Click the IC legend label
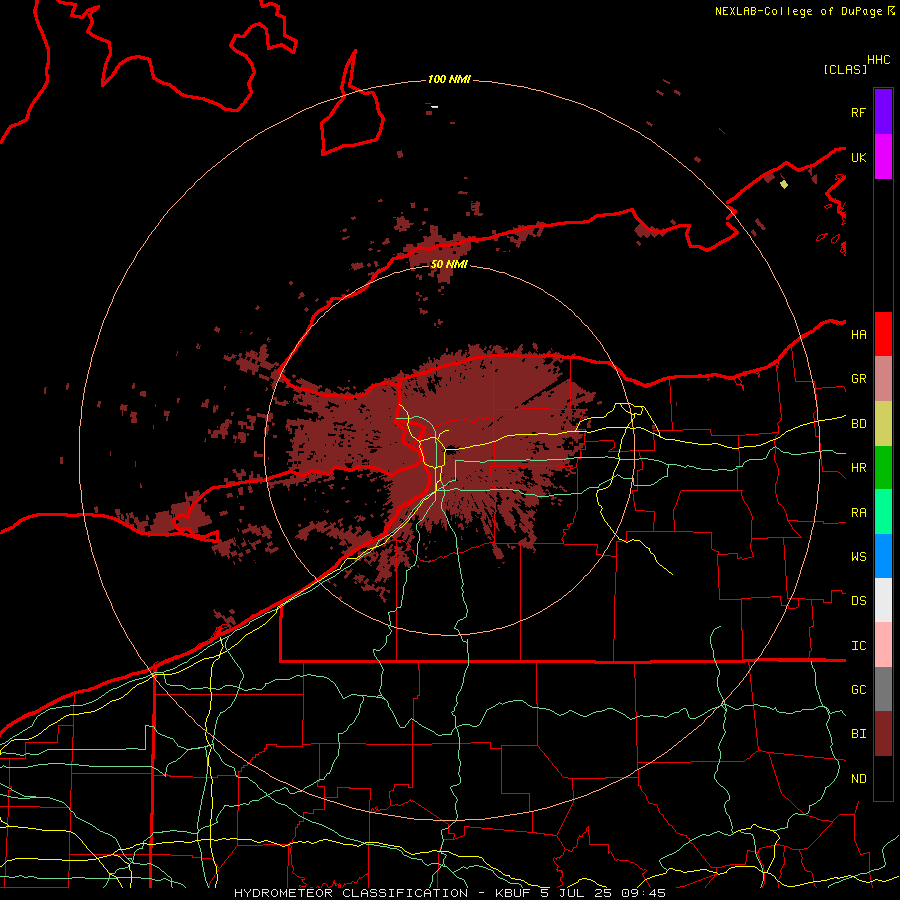This screenshot has height=900, width=900. click(x=858, y=646)
